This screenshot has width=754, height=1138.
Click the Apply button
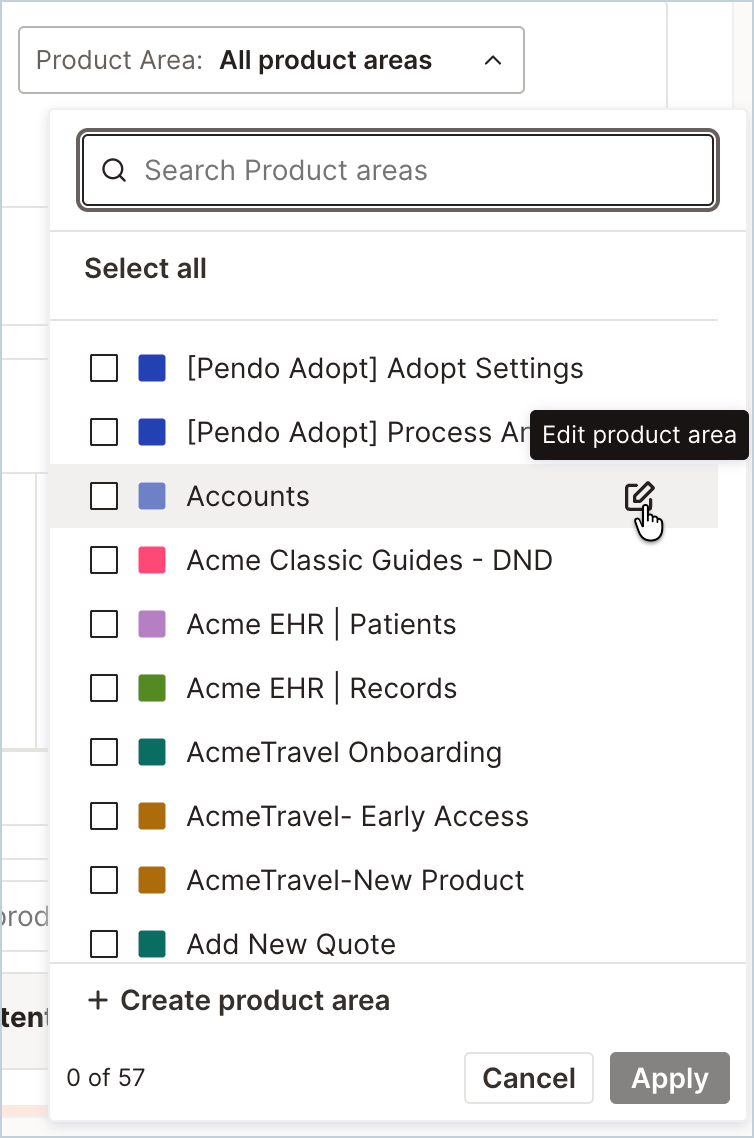coord(670,1078)
